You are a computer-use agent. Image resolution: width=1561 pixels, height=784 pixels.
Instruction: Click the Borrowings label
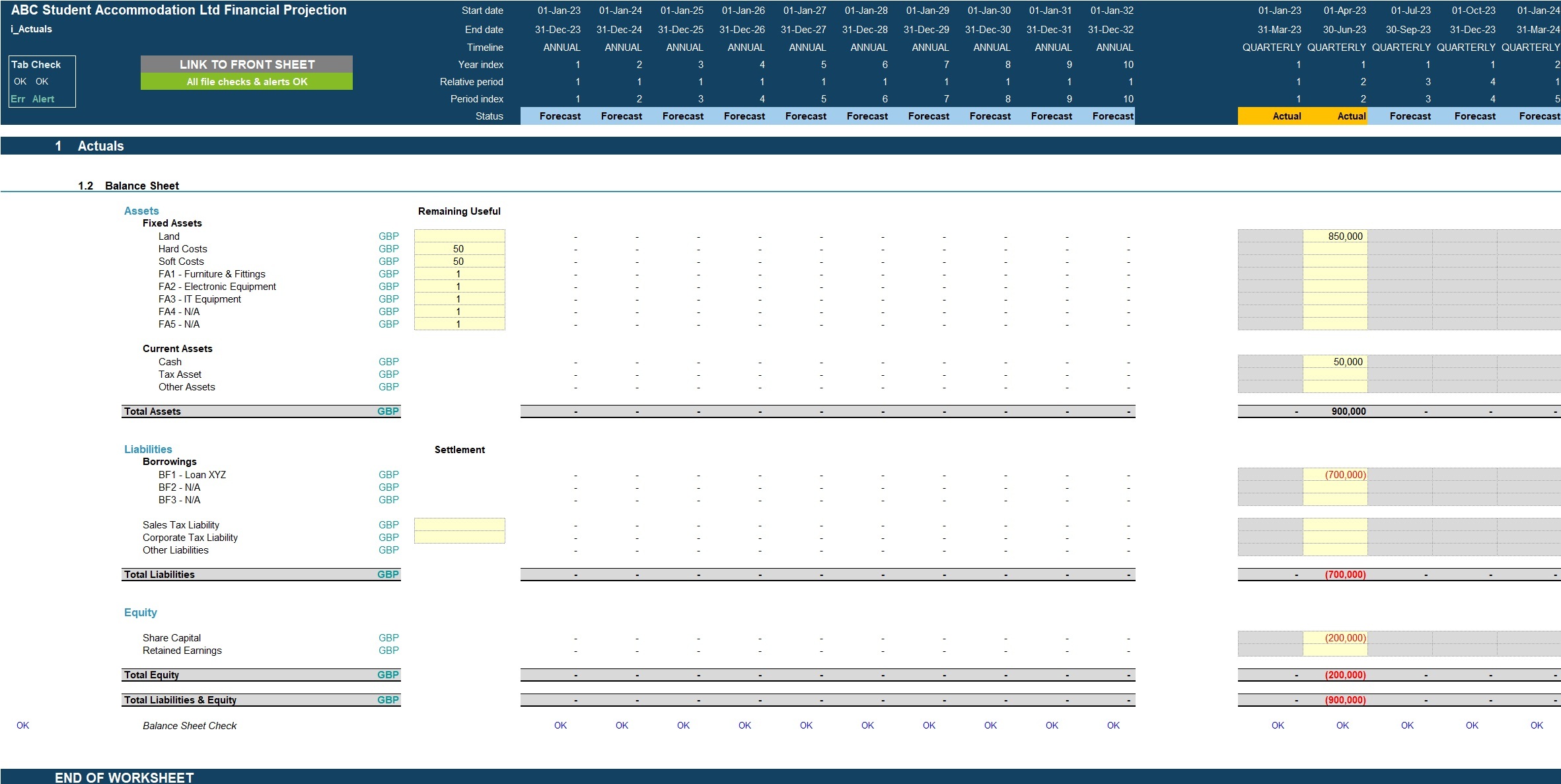[x=170, y=462]
